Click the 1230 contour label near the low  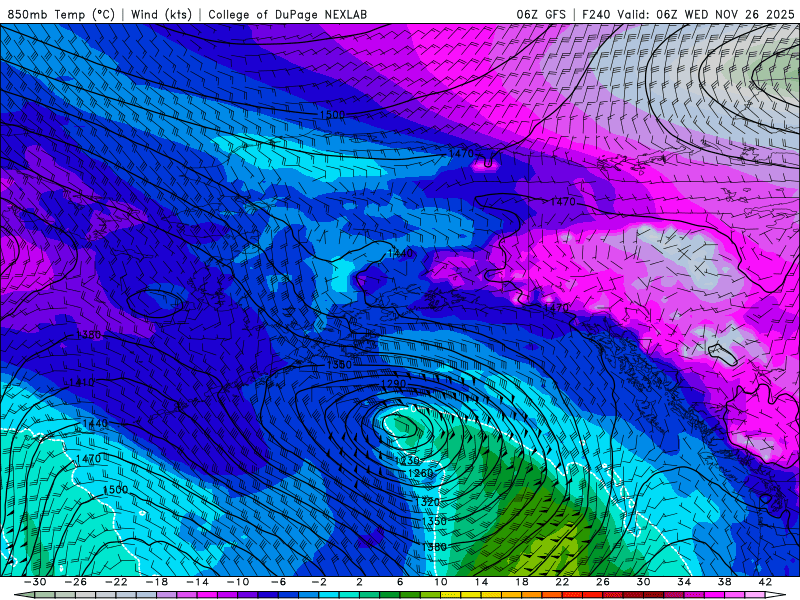pyautogui.click(x=407, y=461)
